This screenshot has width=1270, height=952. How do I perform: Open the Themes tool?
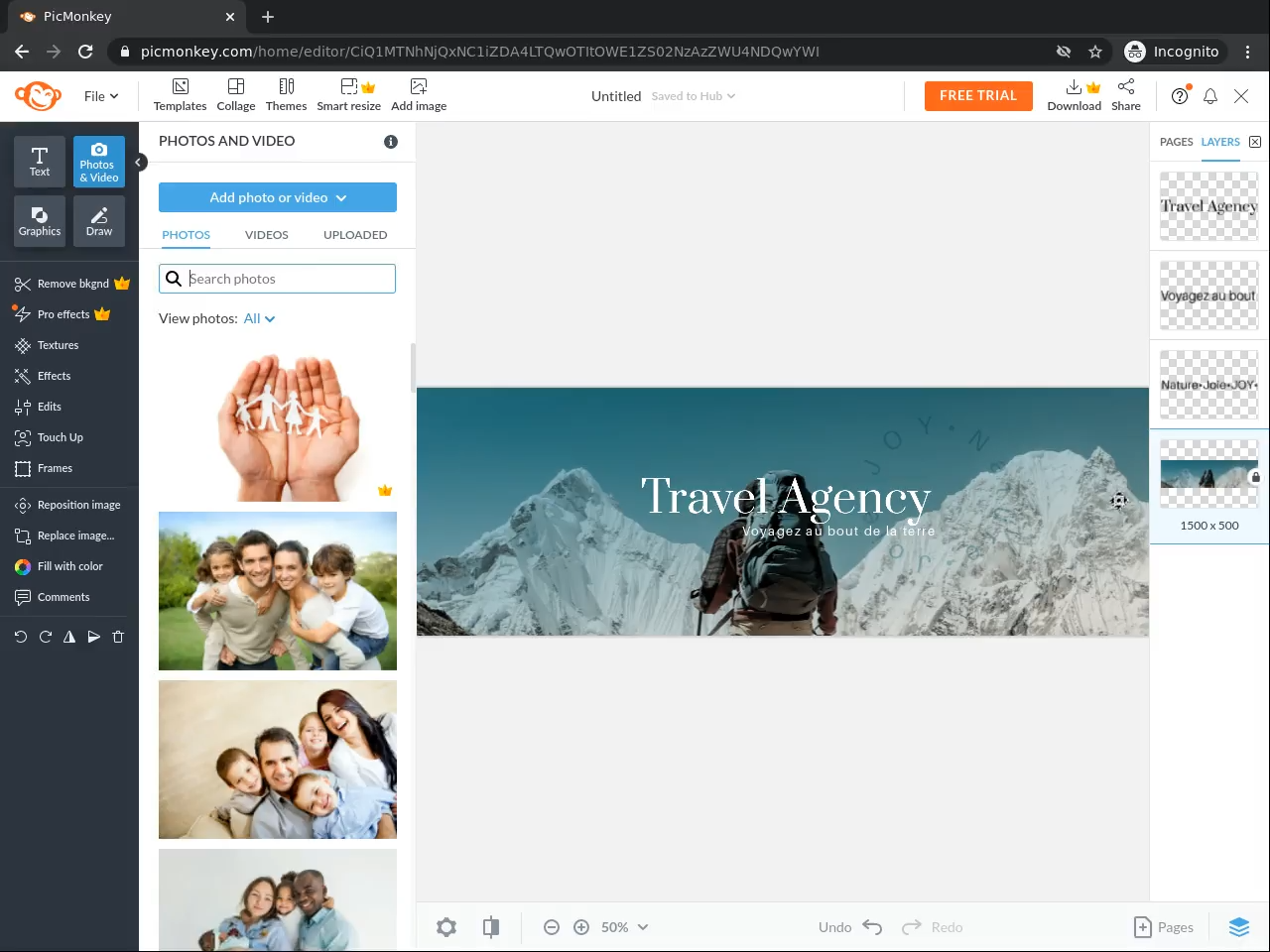286,95
